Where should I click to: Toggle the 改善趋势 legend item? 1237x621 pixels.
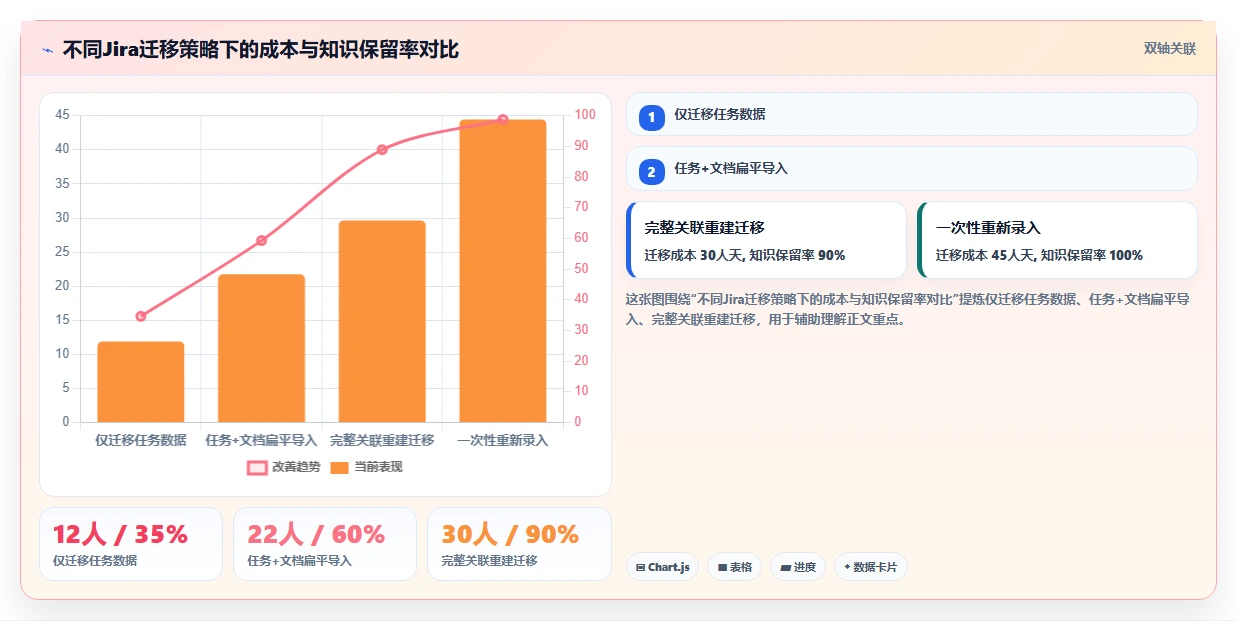click(x=284, y=467)
